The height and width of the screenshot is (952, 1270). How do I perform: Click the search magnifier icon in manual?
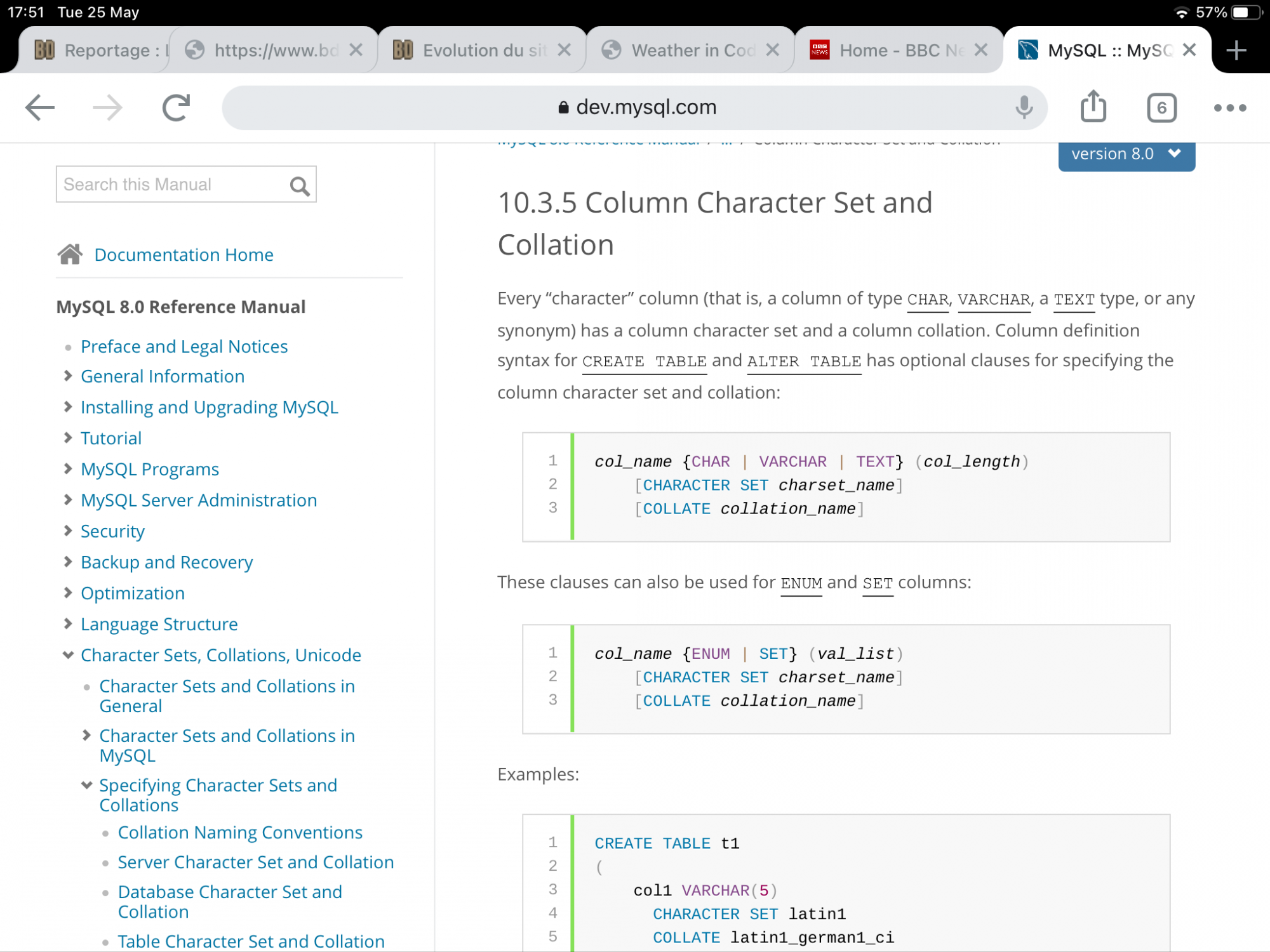pos(300,185)
